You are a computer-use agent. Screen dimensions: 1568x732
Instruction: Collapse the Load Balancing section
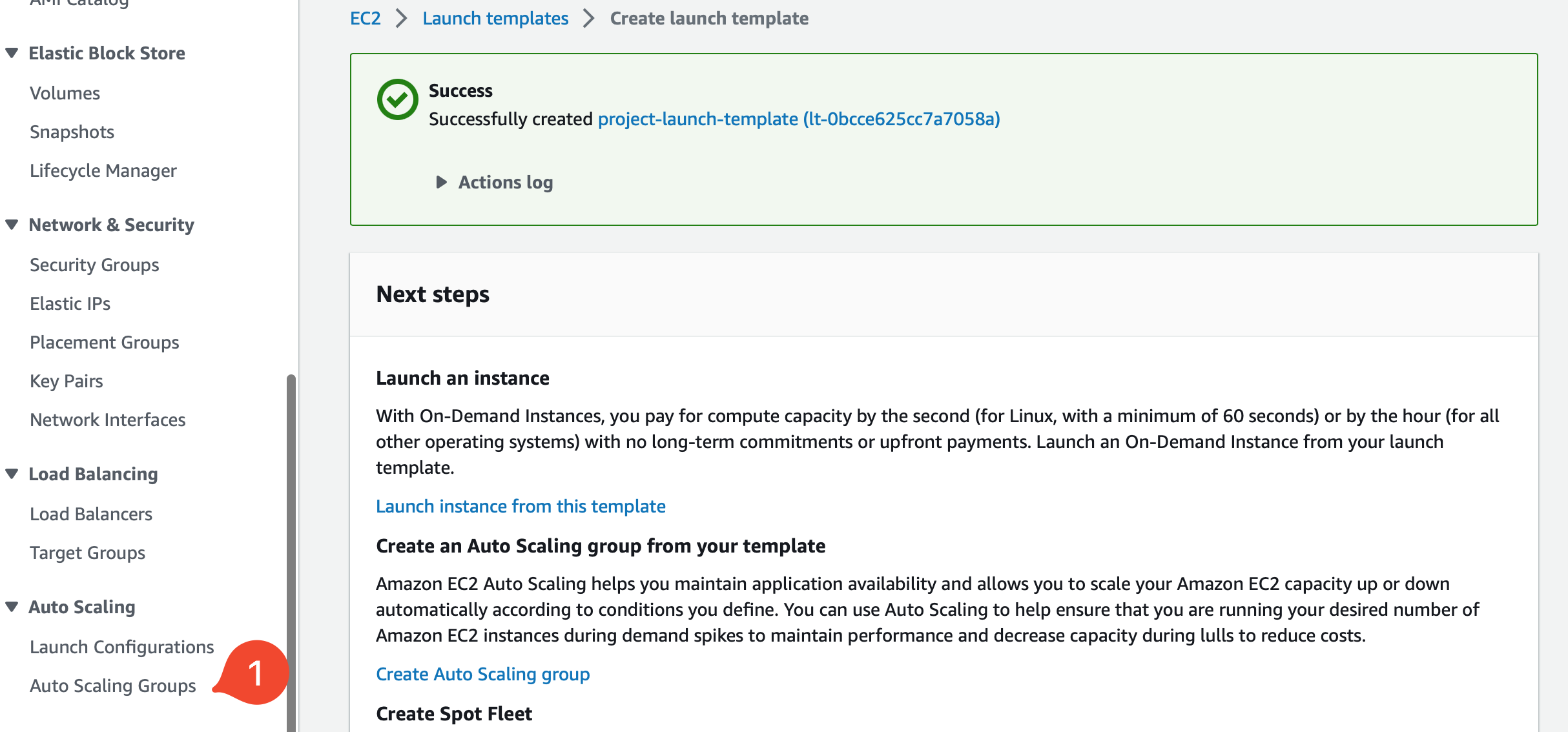12,473
